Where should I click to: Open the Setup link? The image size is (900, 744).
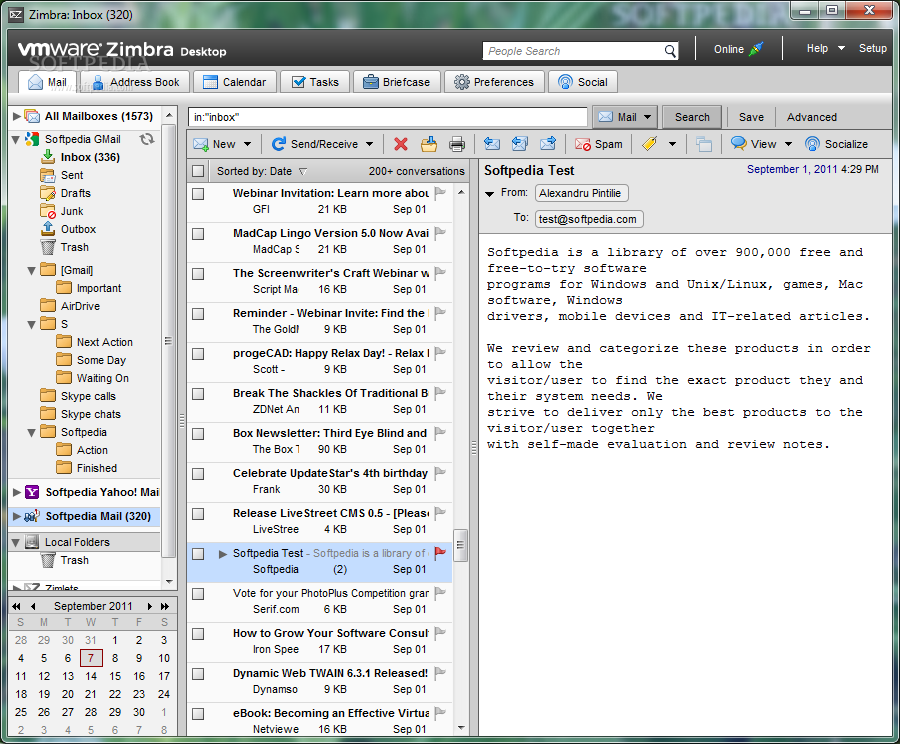click(x=872, y=48)
